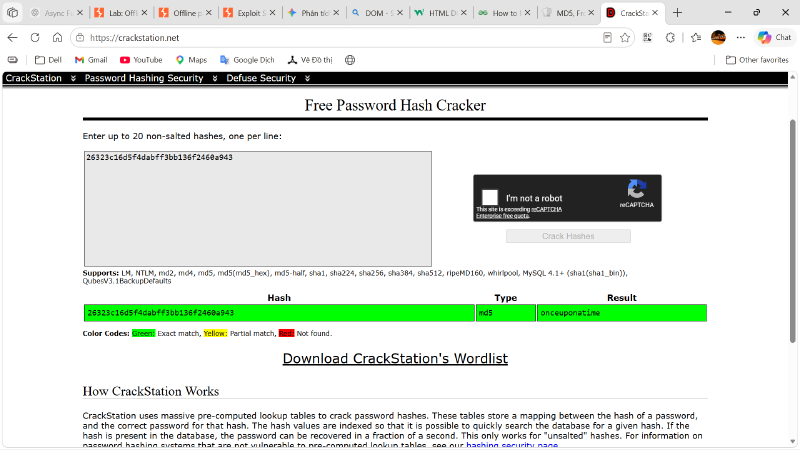Screen dimensions: 800x450
Task: Click the green oneuponatime result cell
Action: pyautogui.click(x=621, y=313)
